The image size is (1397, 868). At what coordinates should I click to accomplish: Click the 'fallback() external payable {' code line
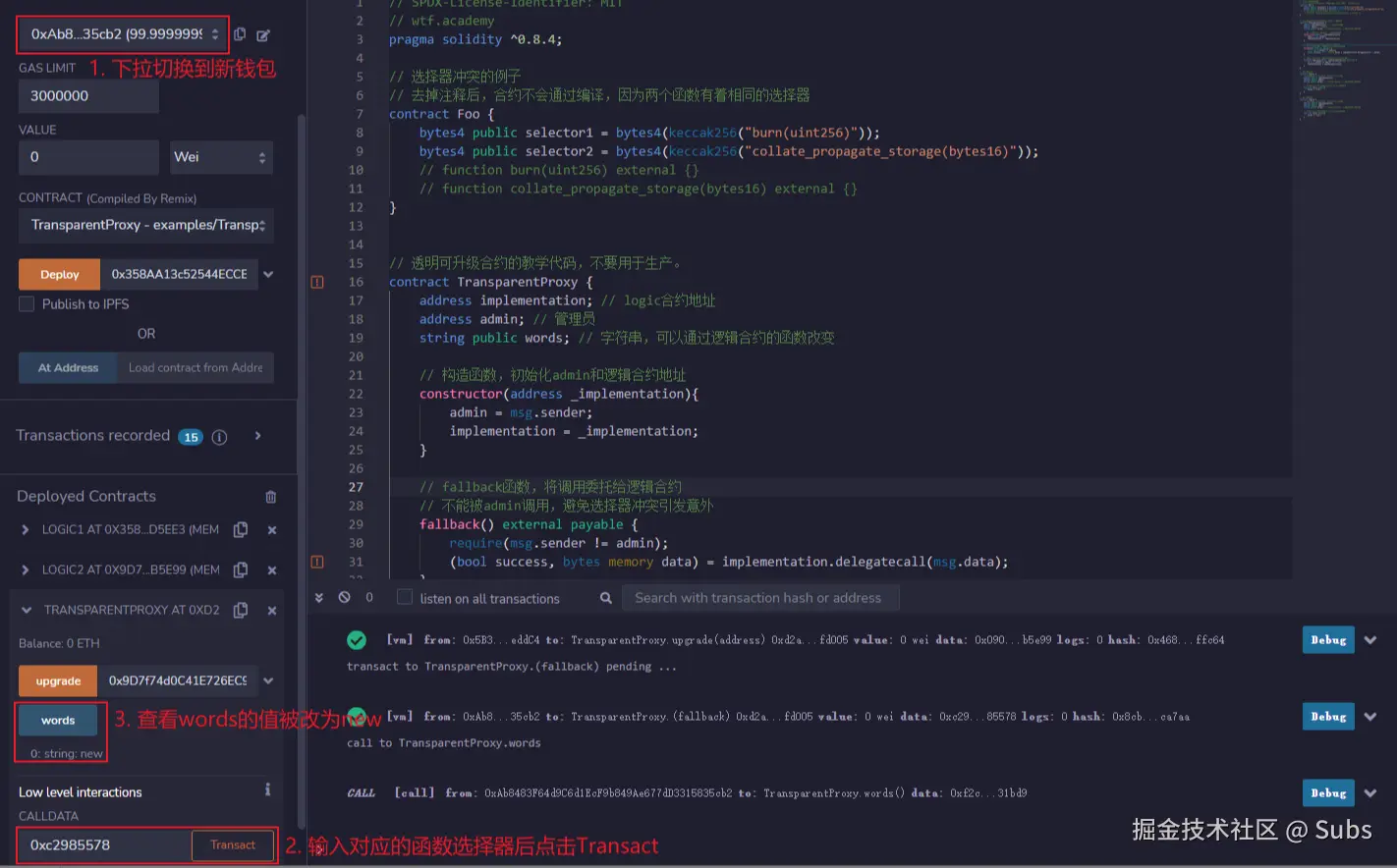529,524
